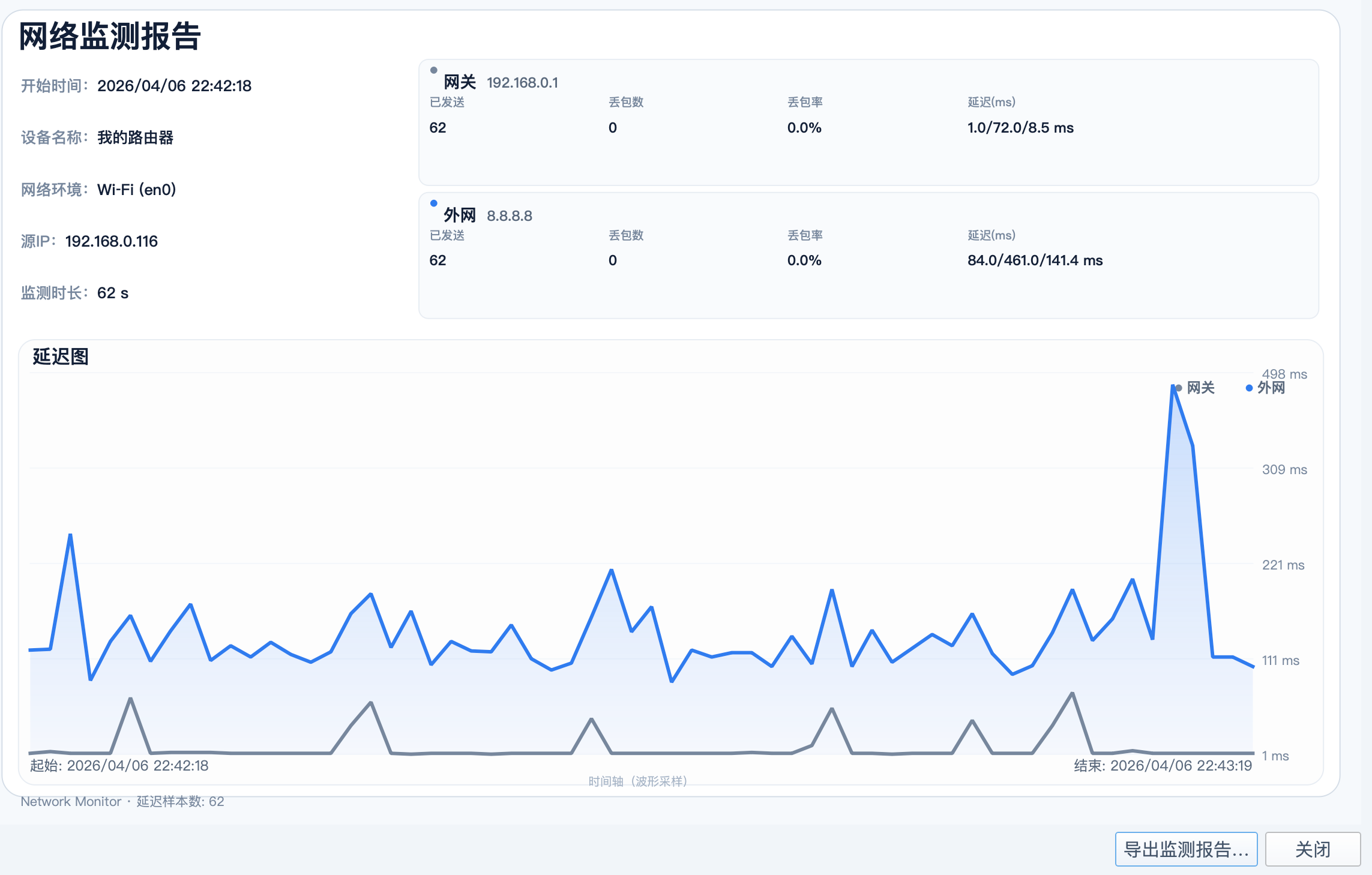Click the 延迟图 chart title
The height and width of the screenshot is (875, 1372).
point(61,356)
